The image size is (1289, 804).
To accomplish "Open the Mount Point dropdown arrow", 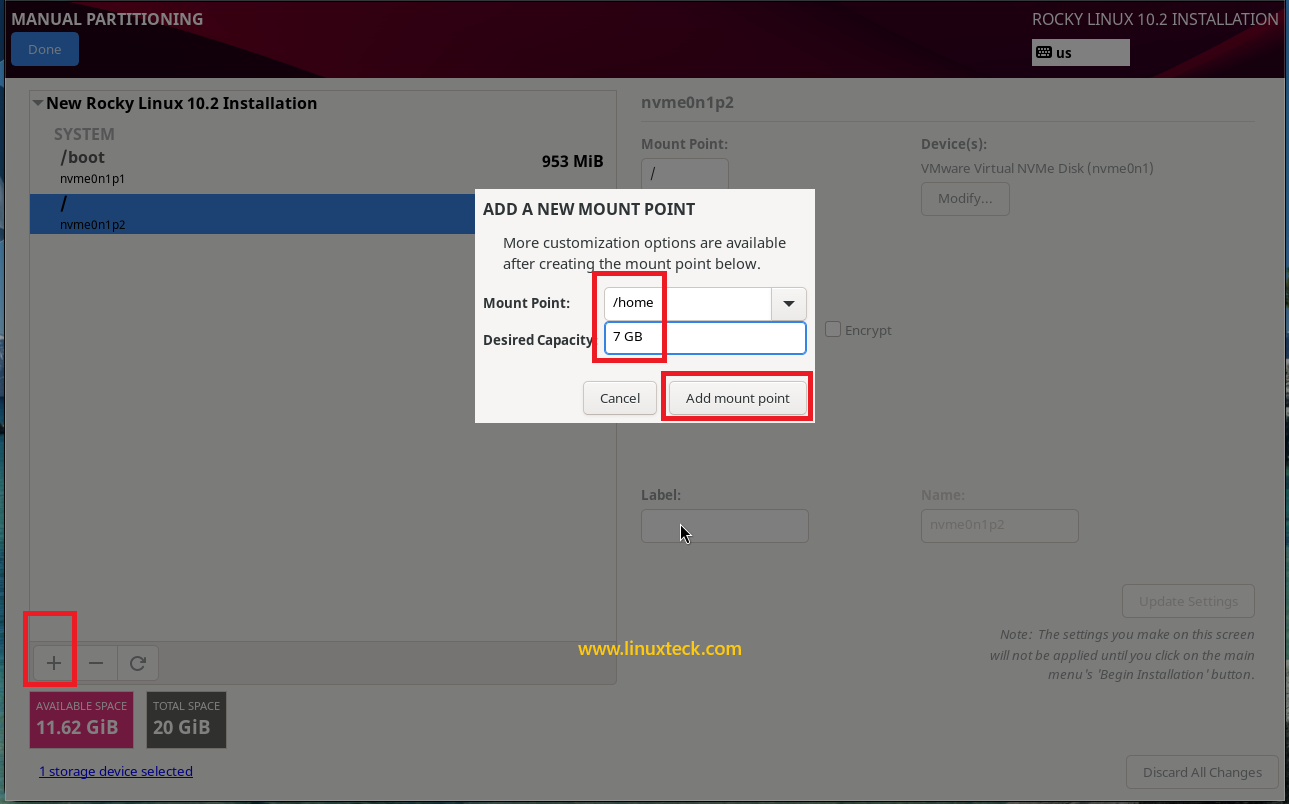I will click(788, 303).
